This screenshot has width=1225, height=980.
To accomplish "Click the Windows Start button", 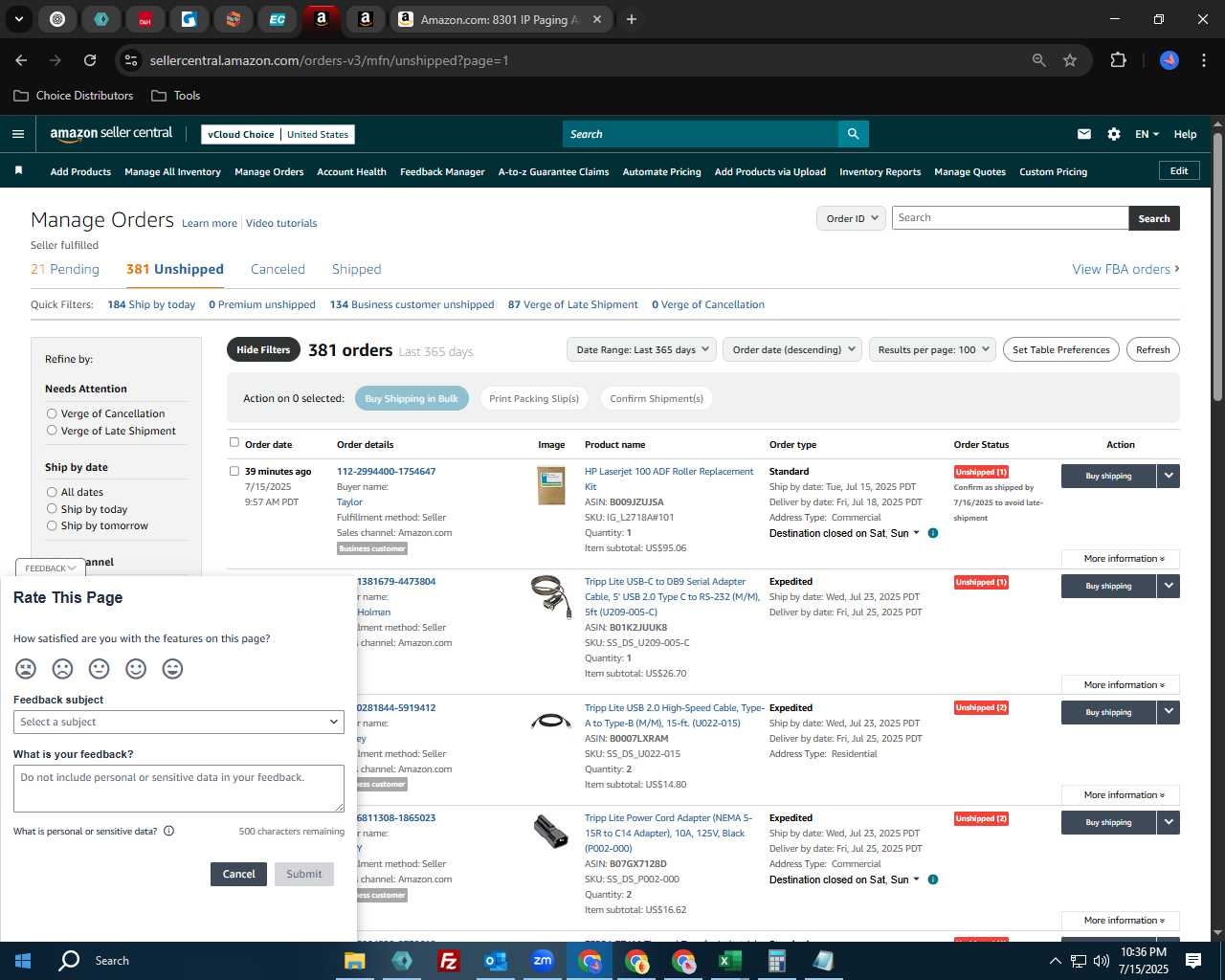I will (x=23, y=961).
